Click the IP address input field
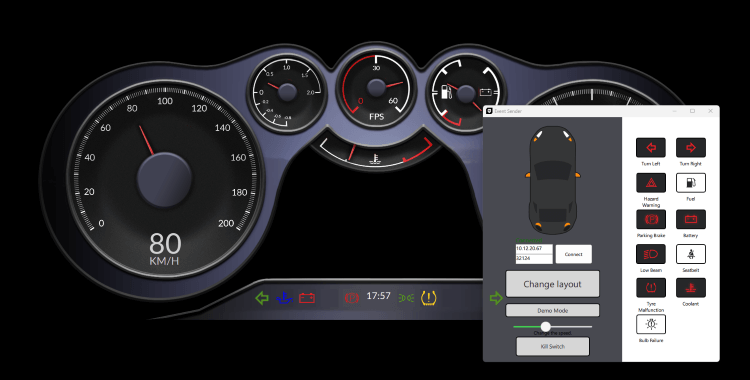Image resolution: width=750 pixels, height=380 pixels. [x=534, y=249]
